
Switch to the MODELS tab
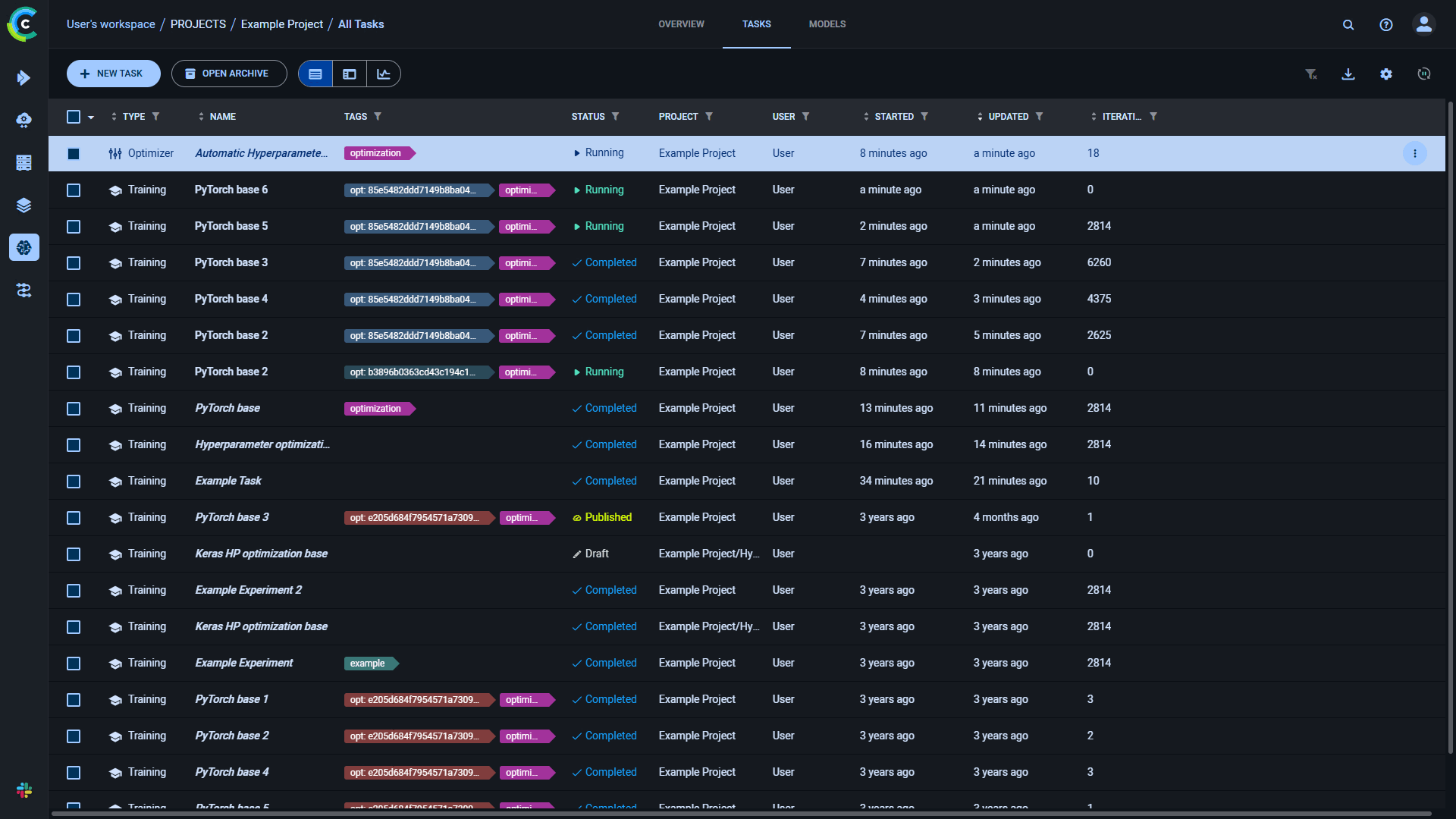[827, 24]
